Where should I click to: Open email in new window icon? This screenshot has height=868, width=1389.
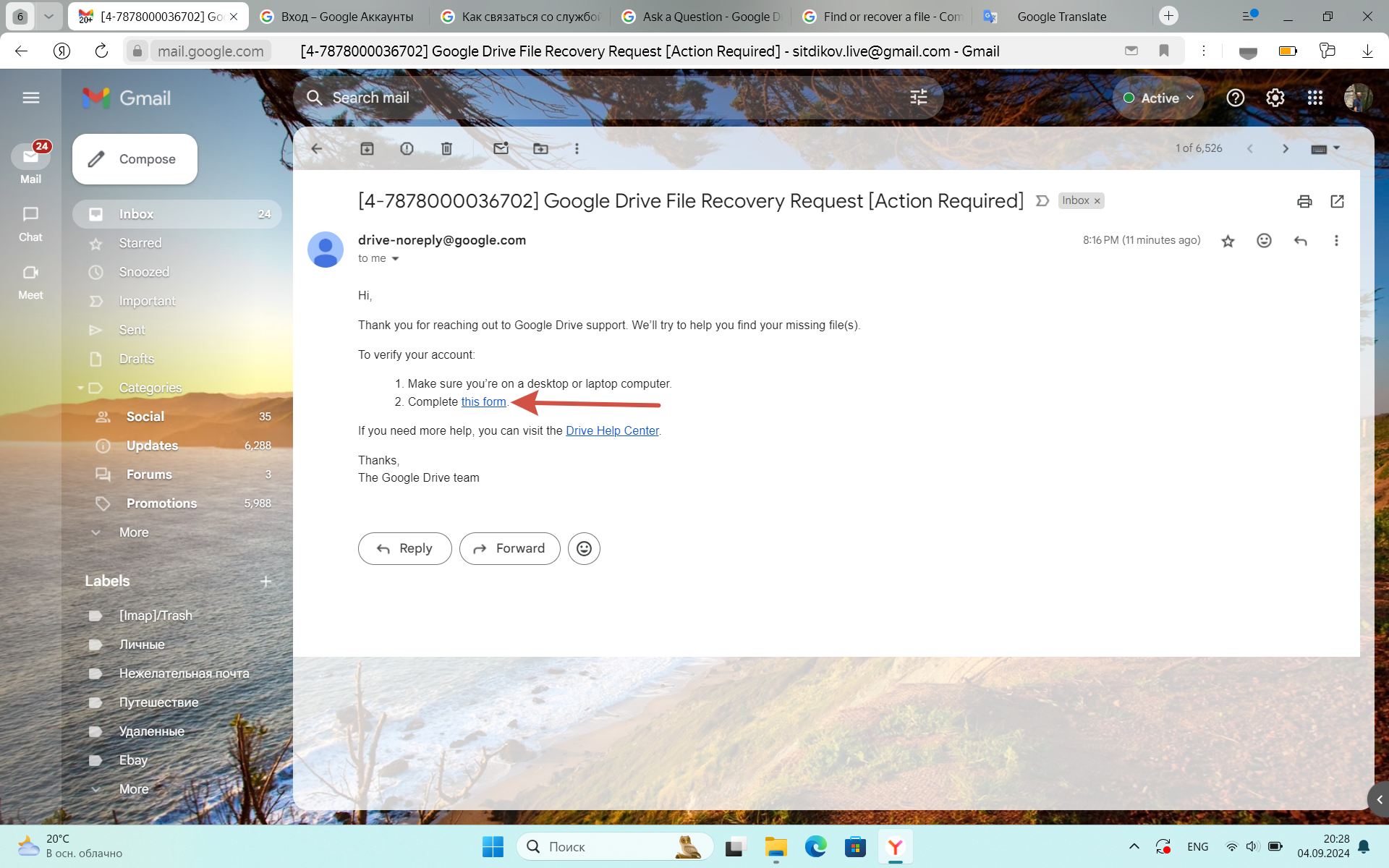click(1337, 201)
